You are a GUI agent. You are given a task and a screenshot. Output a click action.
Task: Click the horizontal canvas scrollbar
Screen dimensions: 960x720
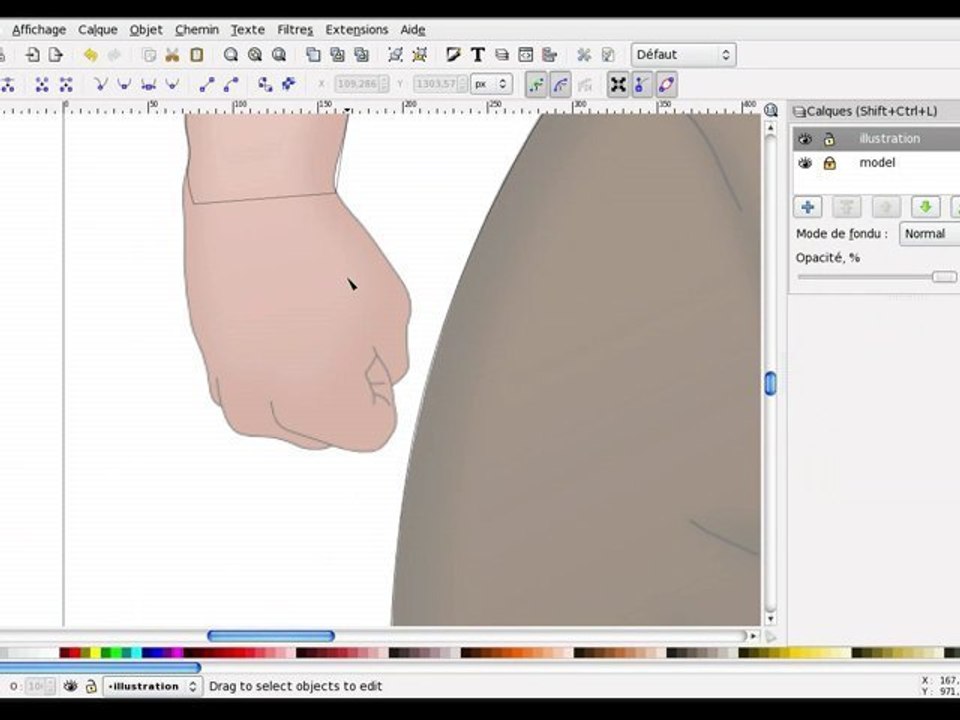click(x=270, y=635)
